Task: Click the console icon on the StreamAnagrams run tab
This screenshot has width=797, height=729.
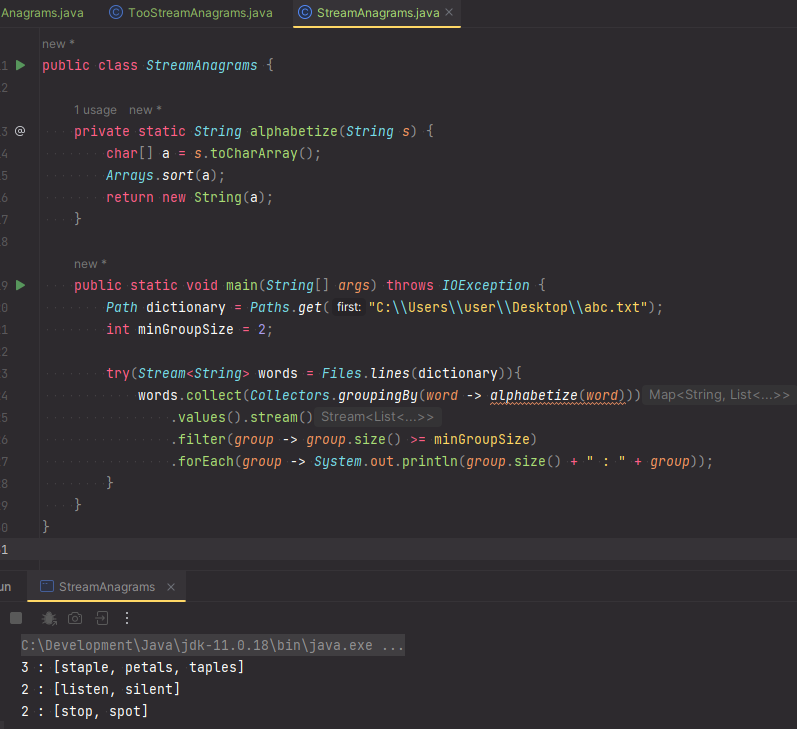Action: [x=47, y=586]
